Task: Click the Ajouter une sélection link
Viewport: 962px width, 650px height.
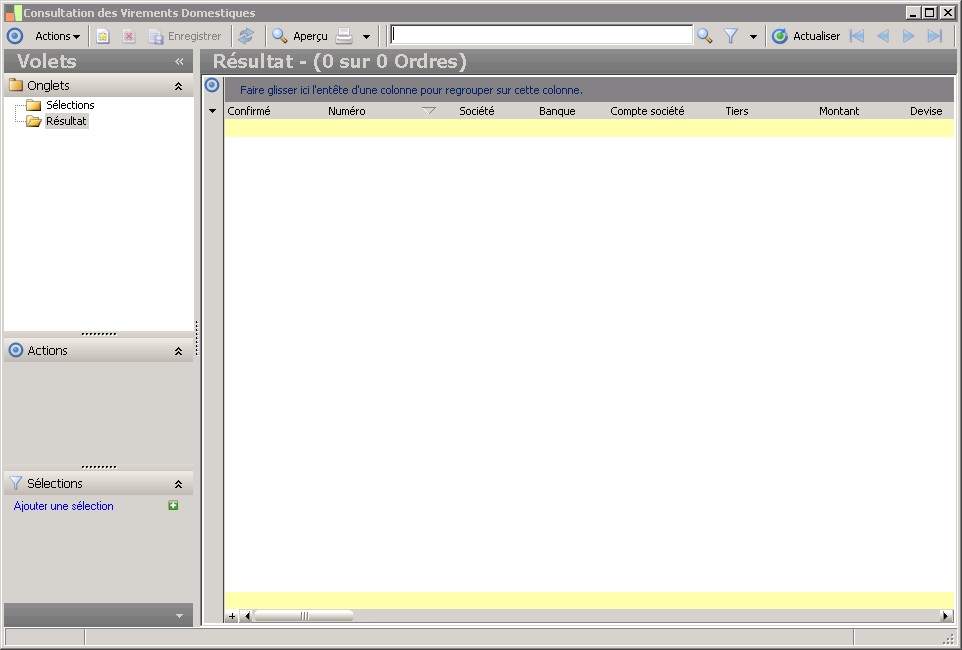Action: pyautogui.click(x=63, y=506)
